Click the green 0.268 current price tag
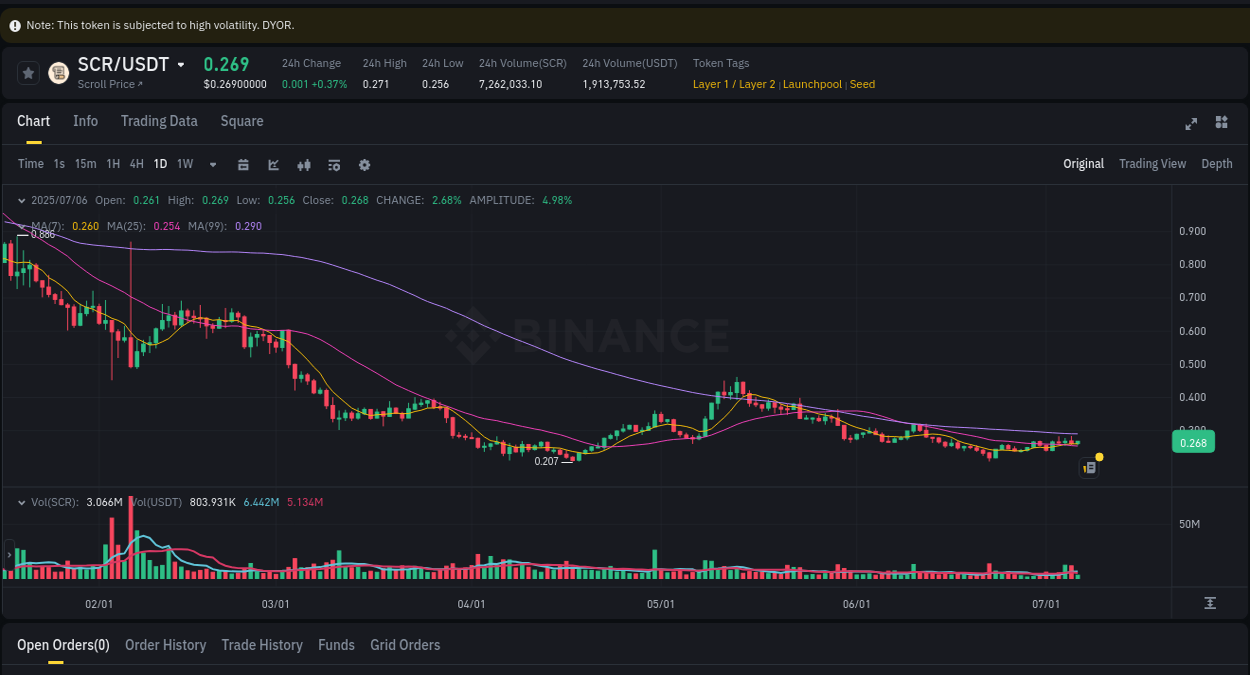This screenshot has height=675, width=1250. [x=1193, y=441]
